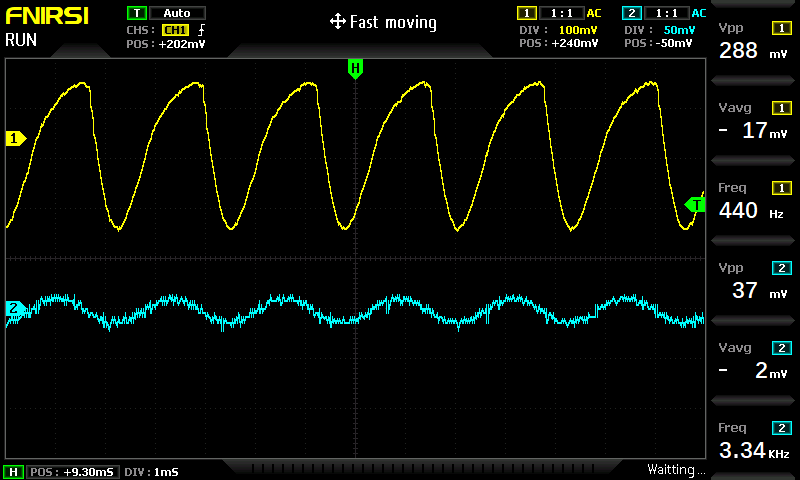
Task: Click channel 2 AC coupling label
Action: tap(699, 13)
